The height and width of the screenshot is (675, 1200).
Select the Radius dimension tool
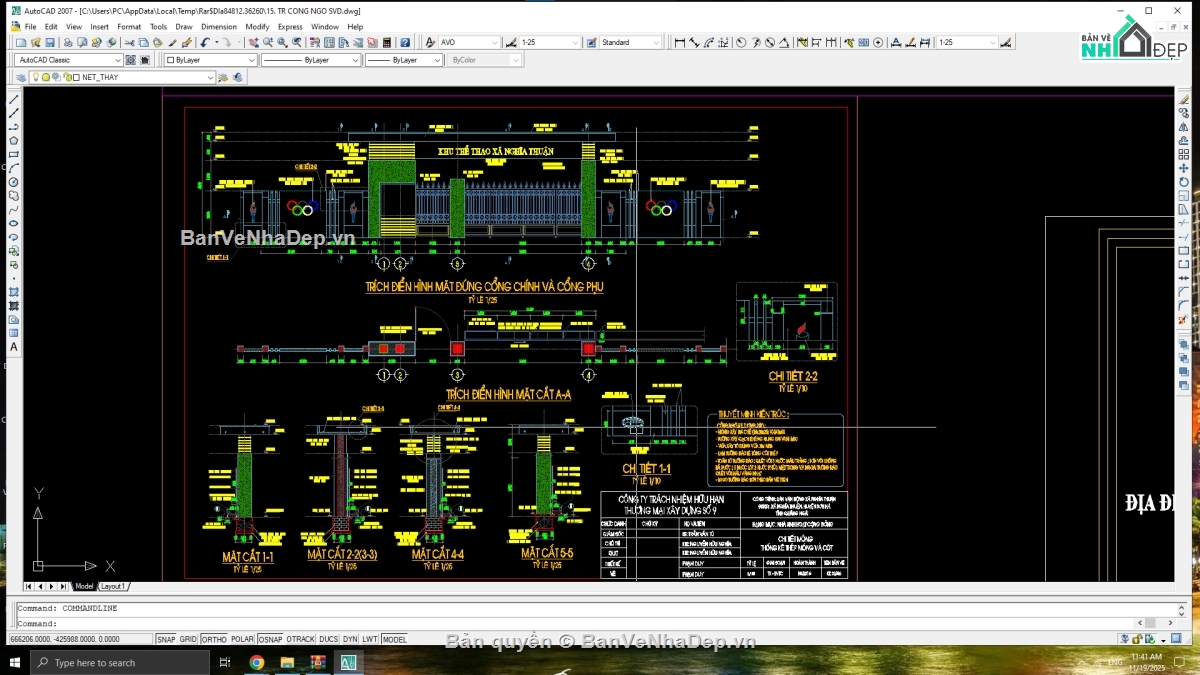[x=741, y=43]
